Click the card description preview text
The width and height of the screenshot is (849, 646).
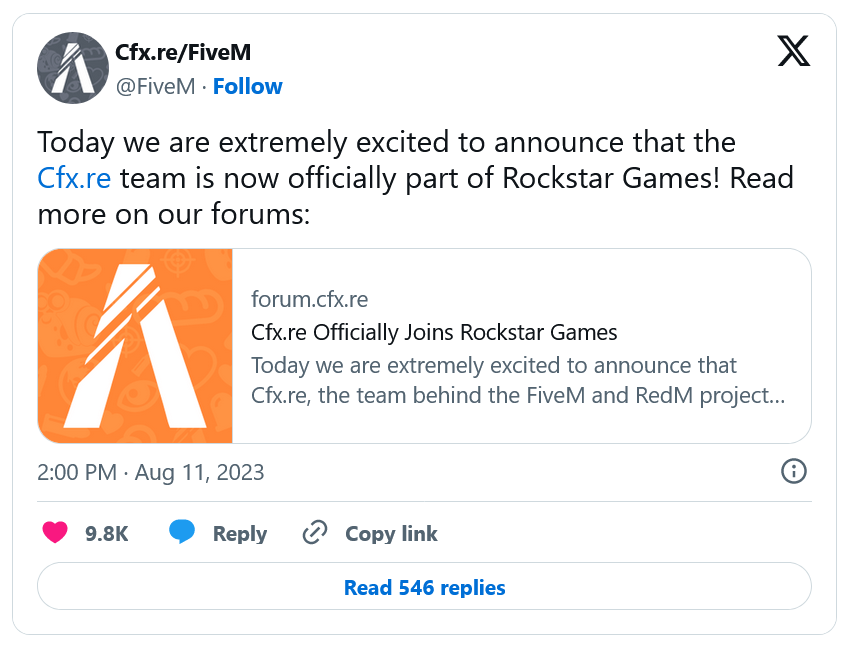[516, 380]
